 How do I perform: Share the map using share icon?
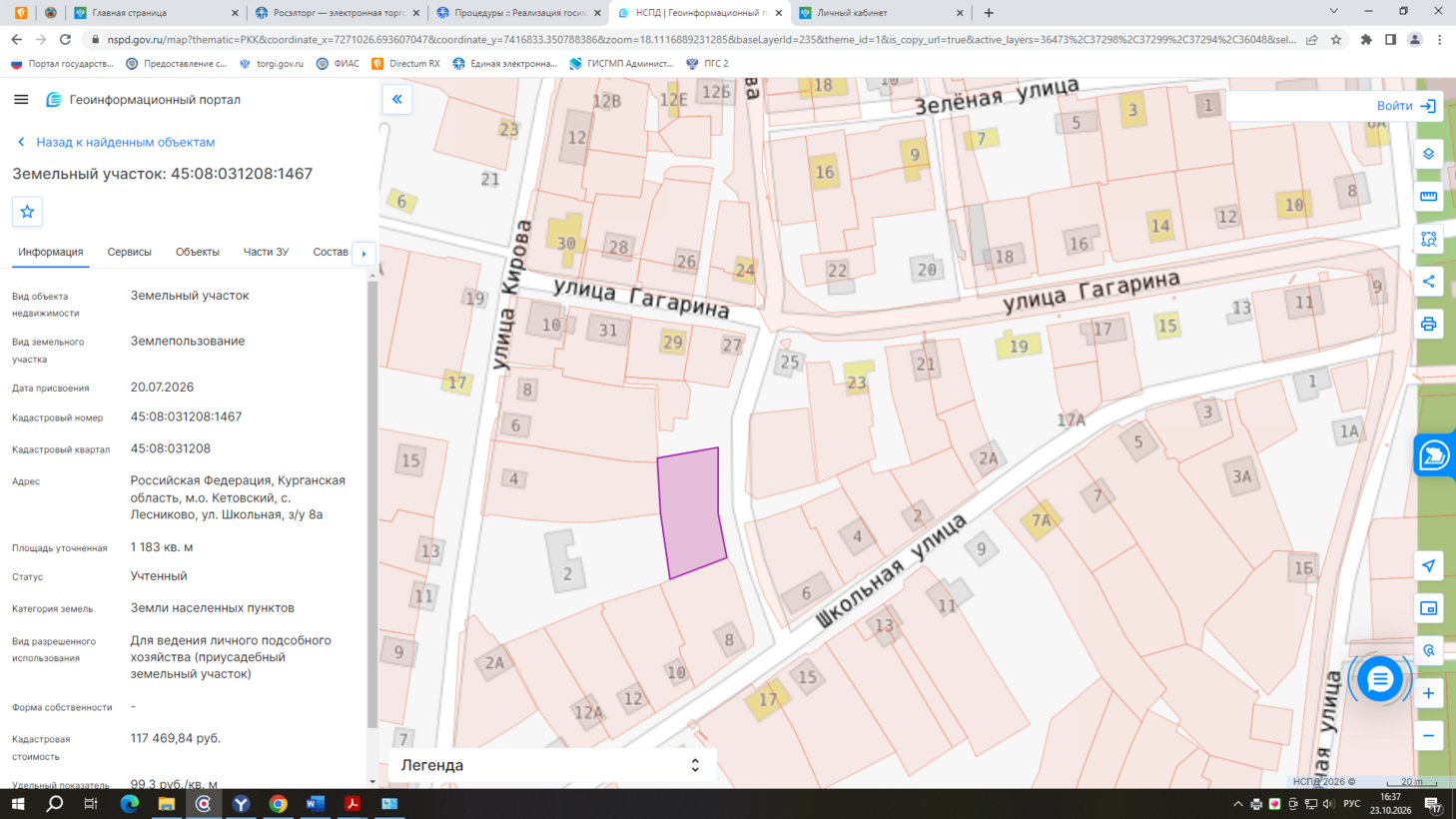[x=1429, y=282]
